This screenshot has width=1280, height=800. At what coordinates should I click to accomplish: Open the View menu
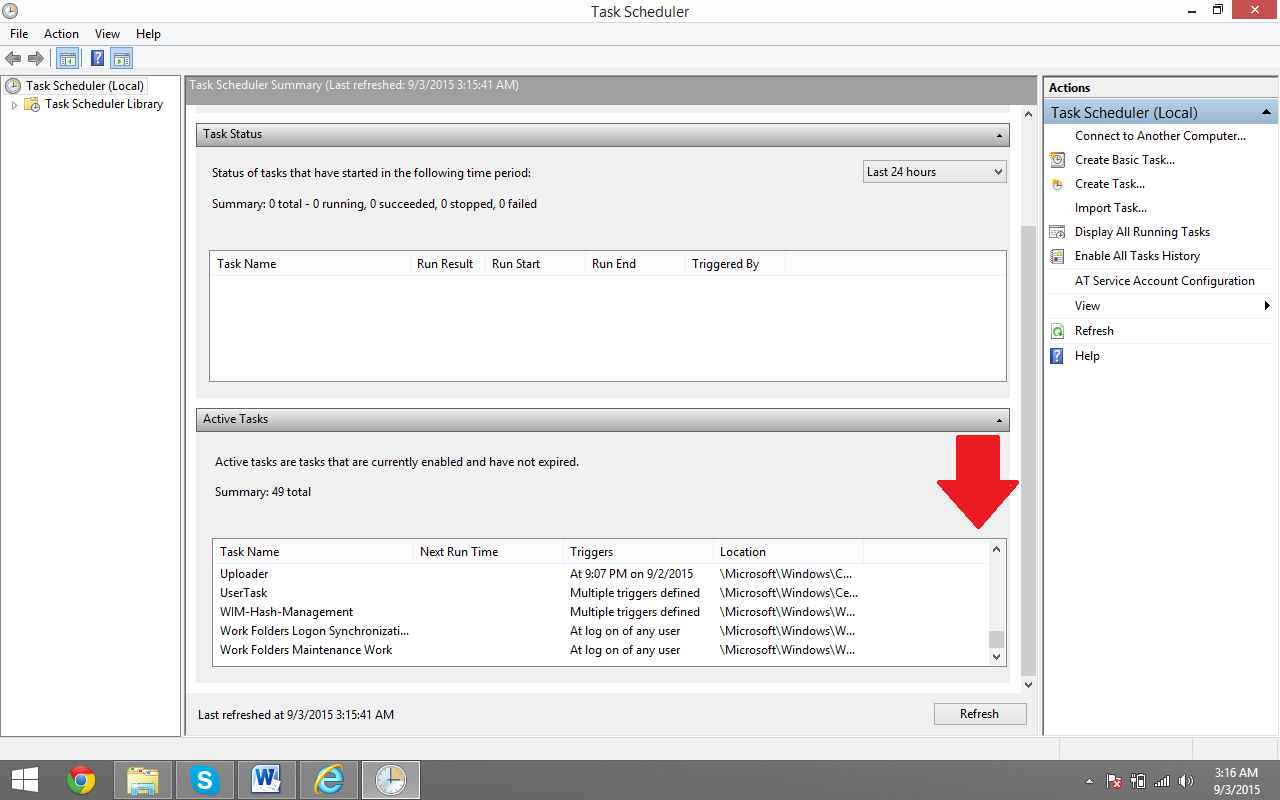(107, 33)
